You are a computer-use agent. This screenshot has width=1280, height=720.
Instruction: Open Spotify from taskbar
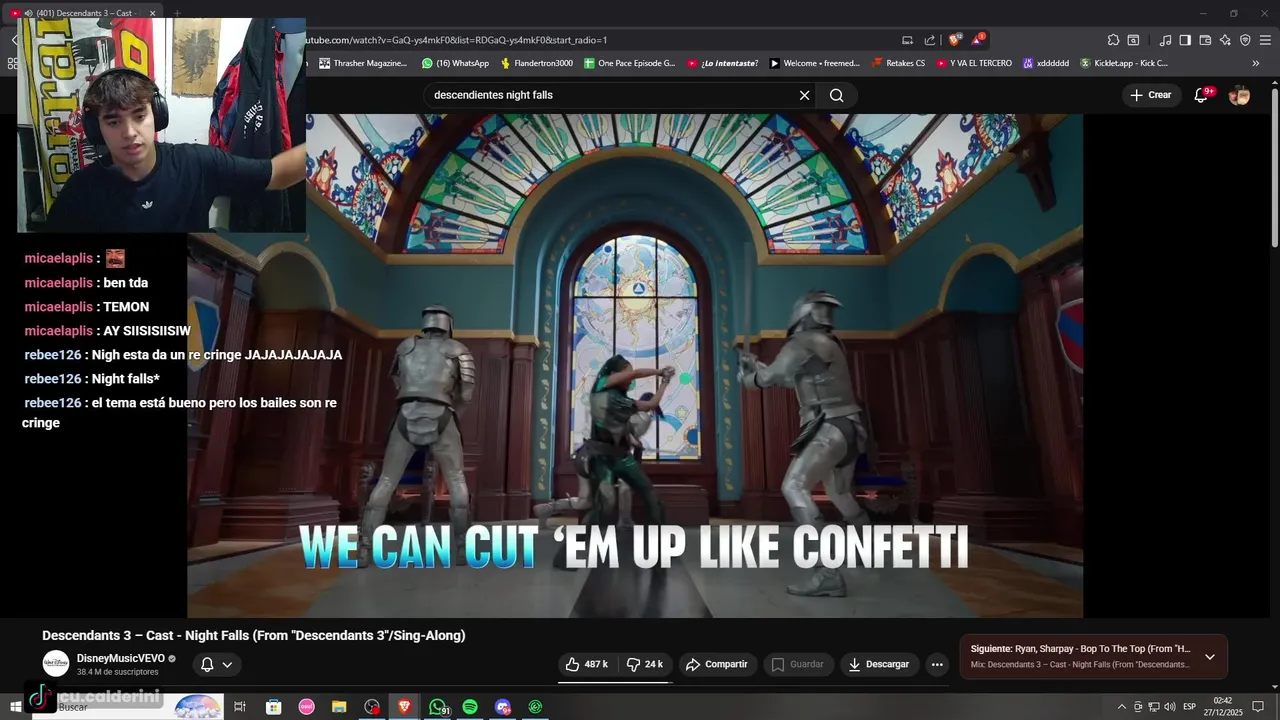[470, 707]
